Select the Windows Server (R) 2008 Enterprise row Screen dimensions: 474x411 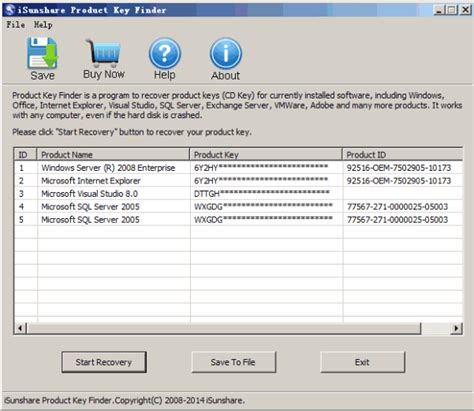[238, 168]
